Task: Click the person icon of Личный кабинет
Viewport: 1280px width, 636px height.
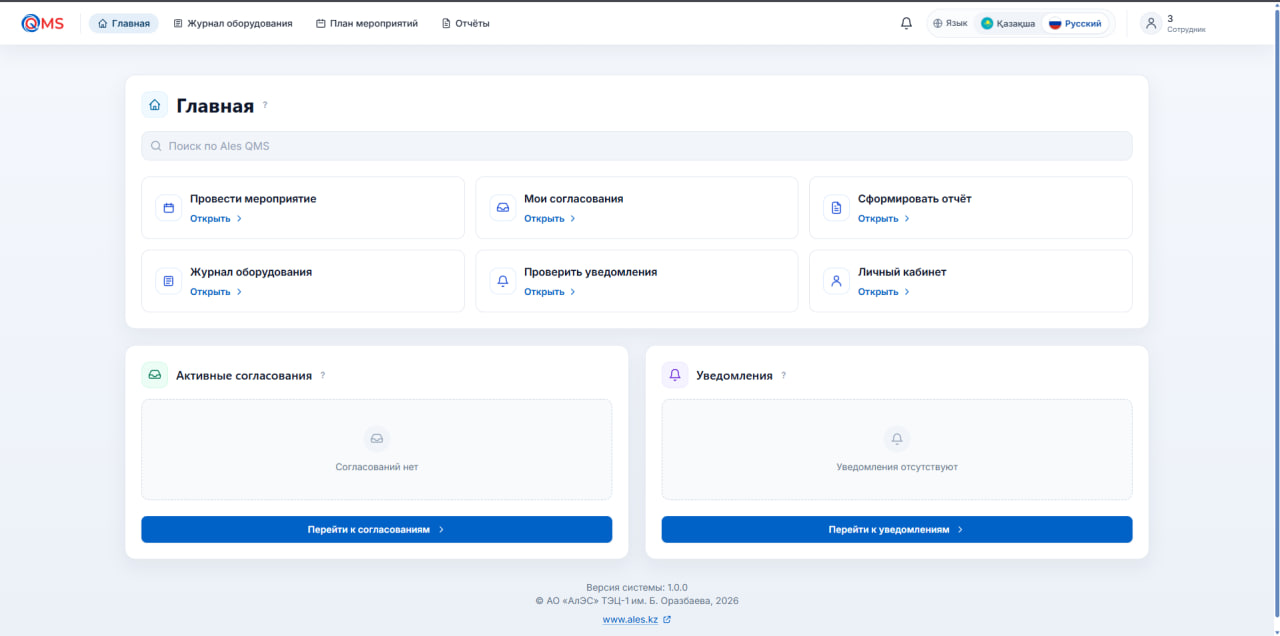Action: 836,281
